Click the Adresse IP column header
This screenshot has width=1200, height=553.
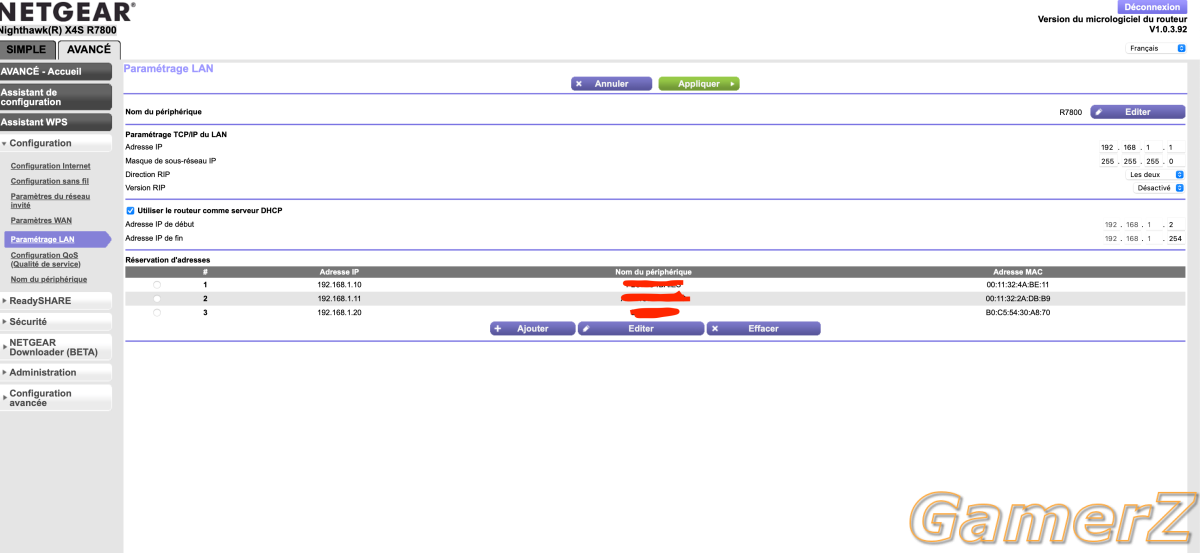point(339,272)
